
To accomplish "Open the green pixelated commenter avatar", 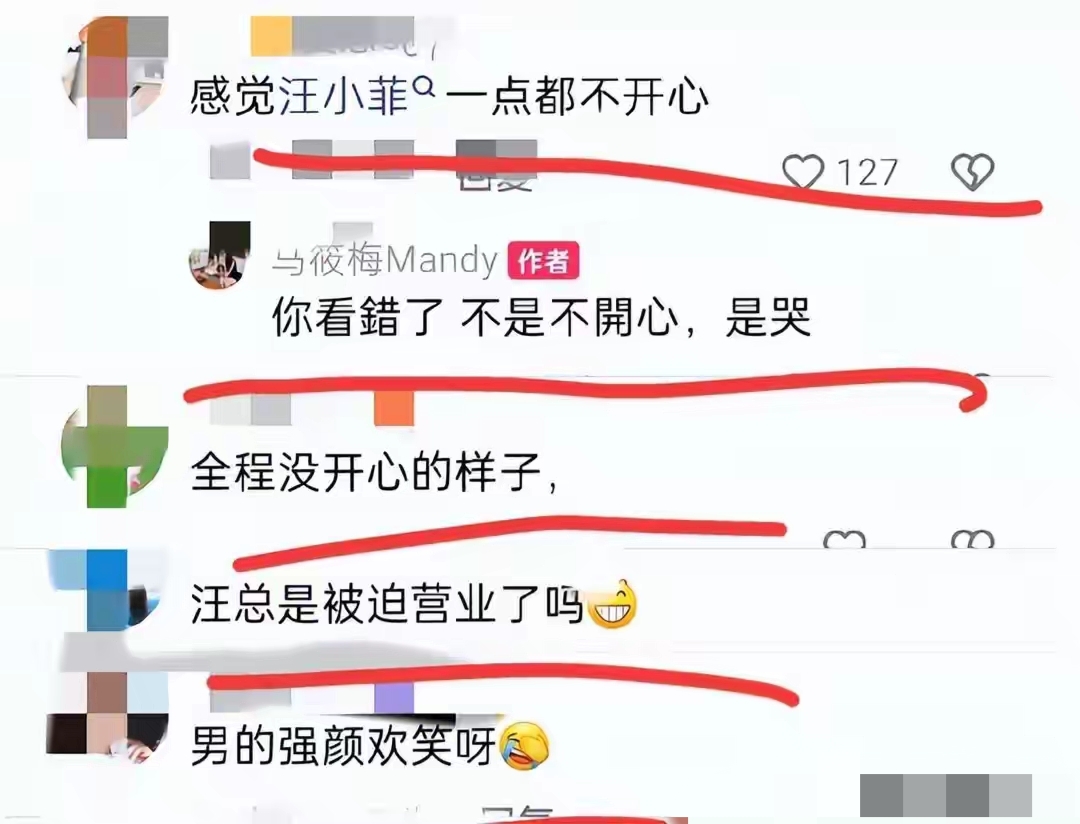I will (115, 446).
